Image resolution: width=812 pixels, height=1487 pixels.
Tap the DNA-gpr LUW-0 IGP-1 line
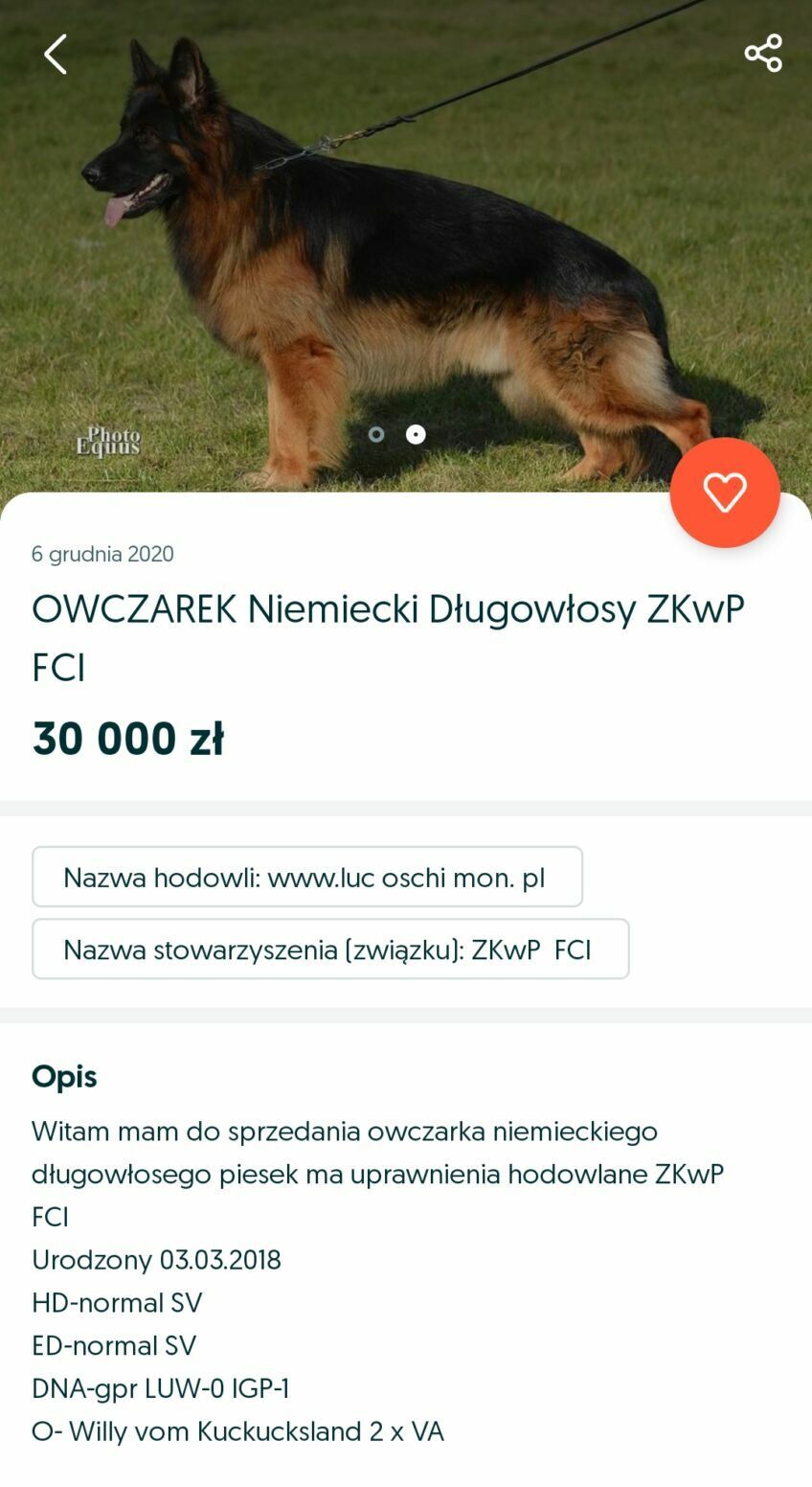pyautogui.click(x=161, y=1388)
